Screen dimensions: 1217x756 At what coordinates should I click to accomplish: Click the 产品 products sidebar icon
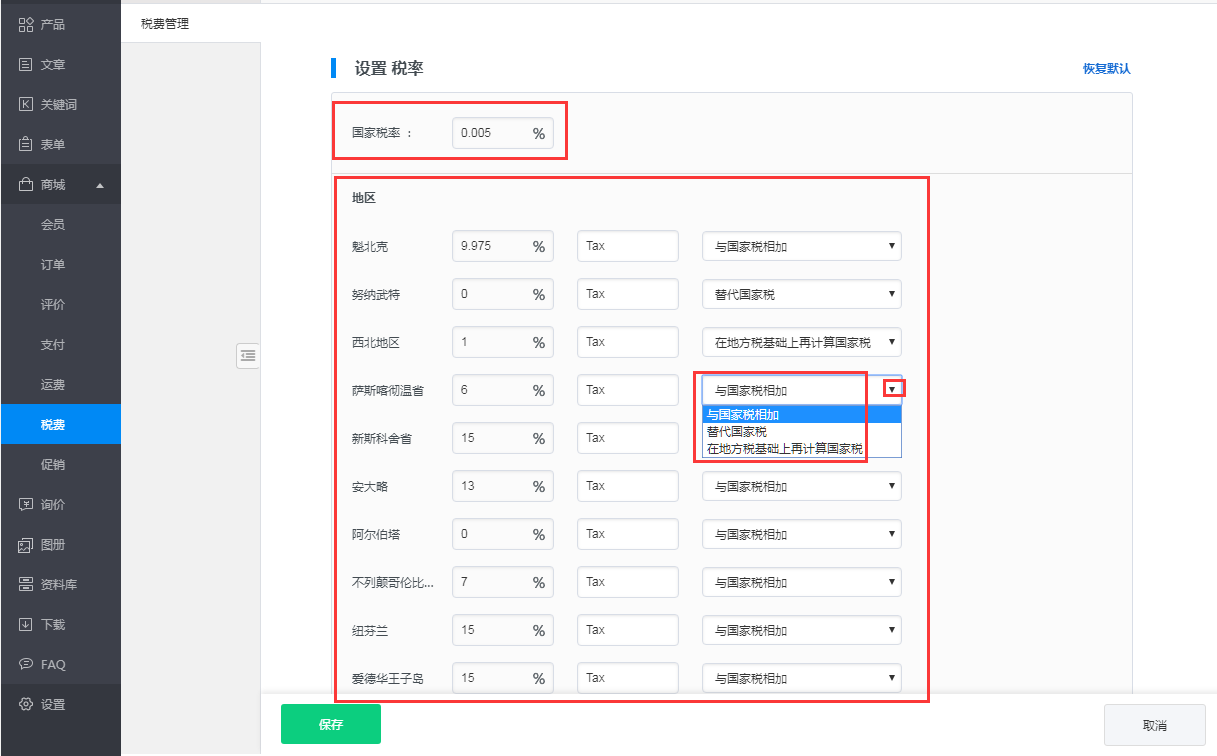point(26,24)
